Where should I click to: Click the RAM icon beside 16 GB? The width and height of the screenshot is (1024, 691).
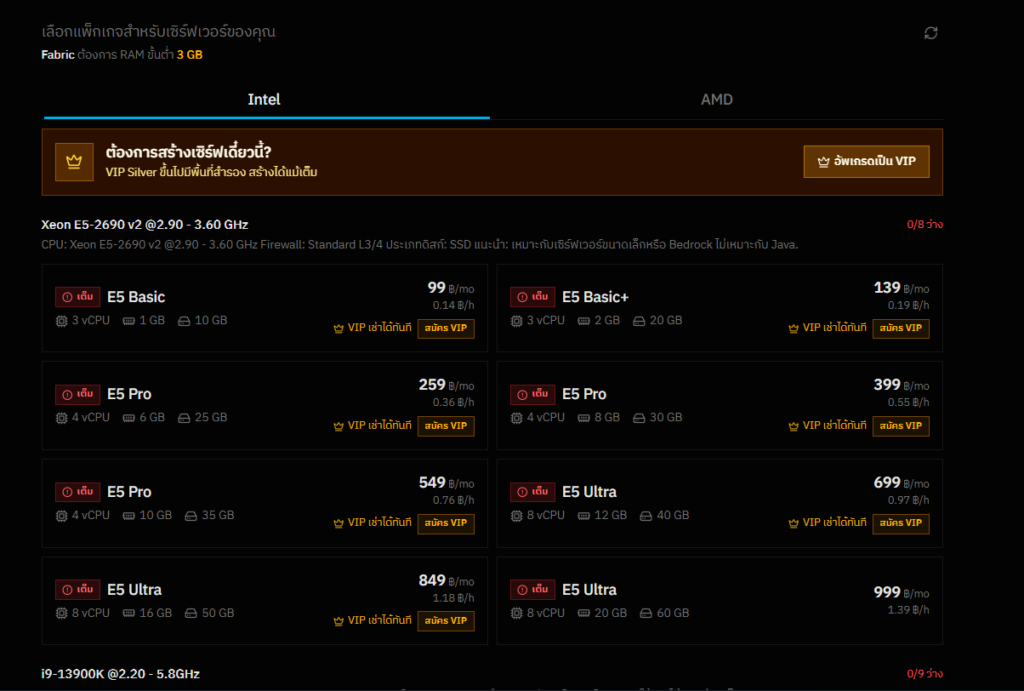[x=129, y=613]
